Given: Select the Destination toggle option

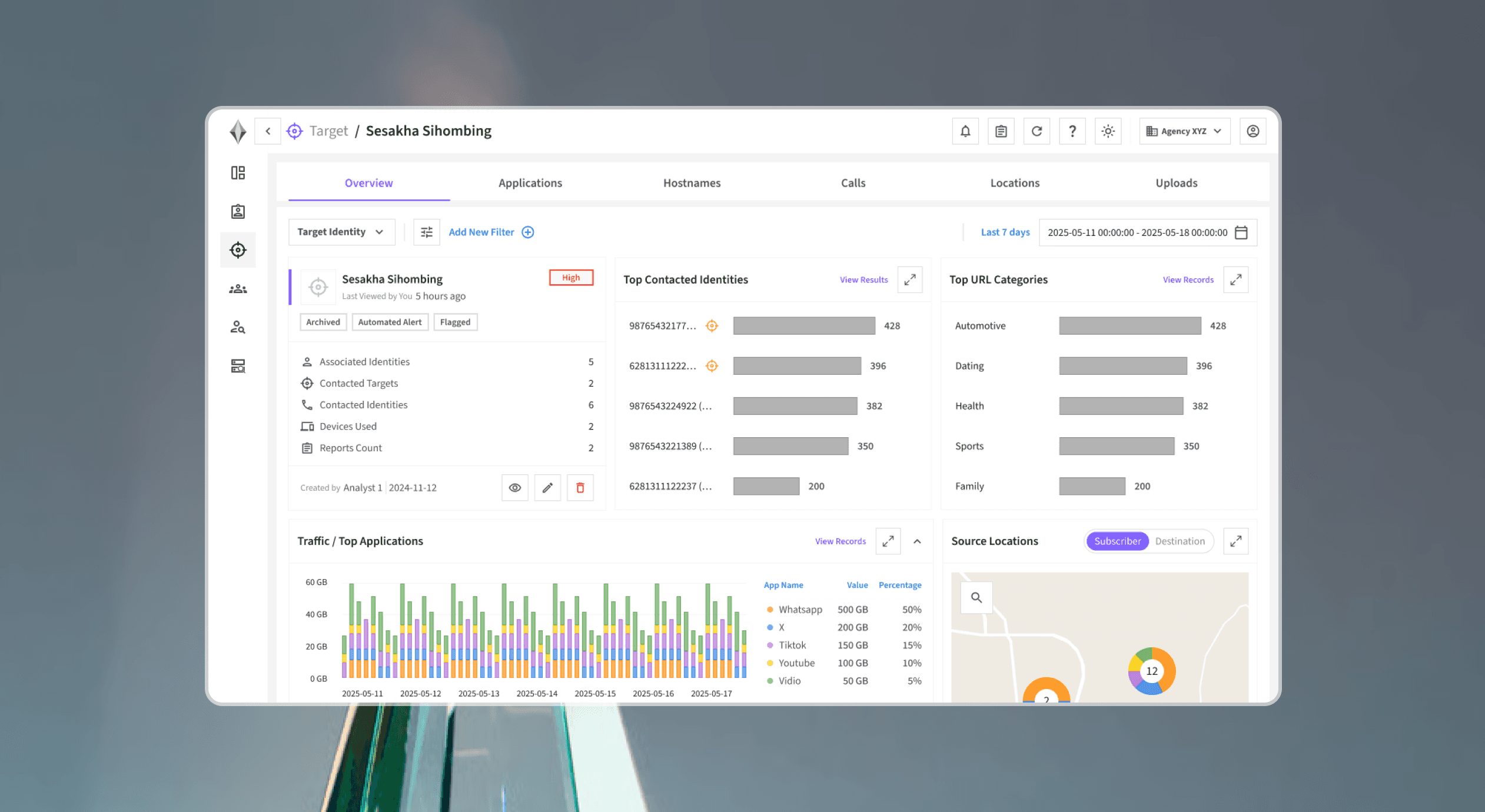Looking at the screenshot, I should (1180, 541).
